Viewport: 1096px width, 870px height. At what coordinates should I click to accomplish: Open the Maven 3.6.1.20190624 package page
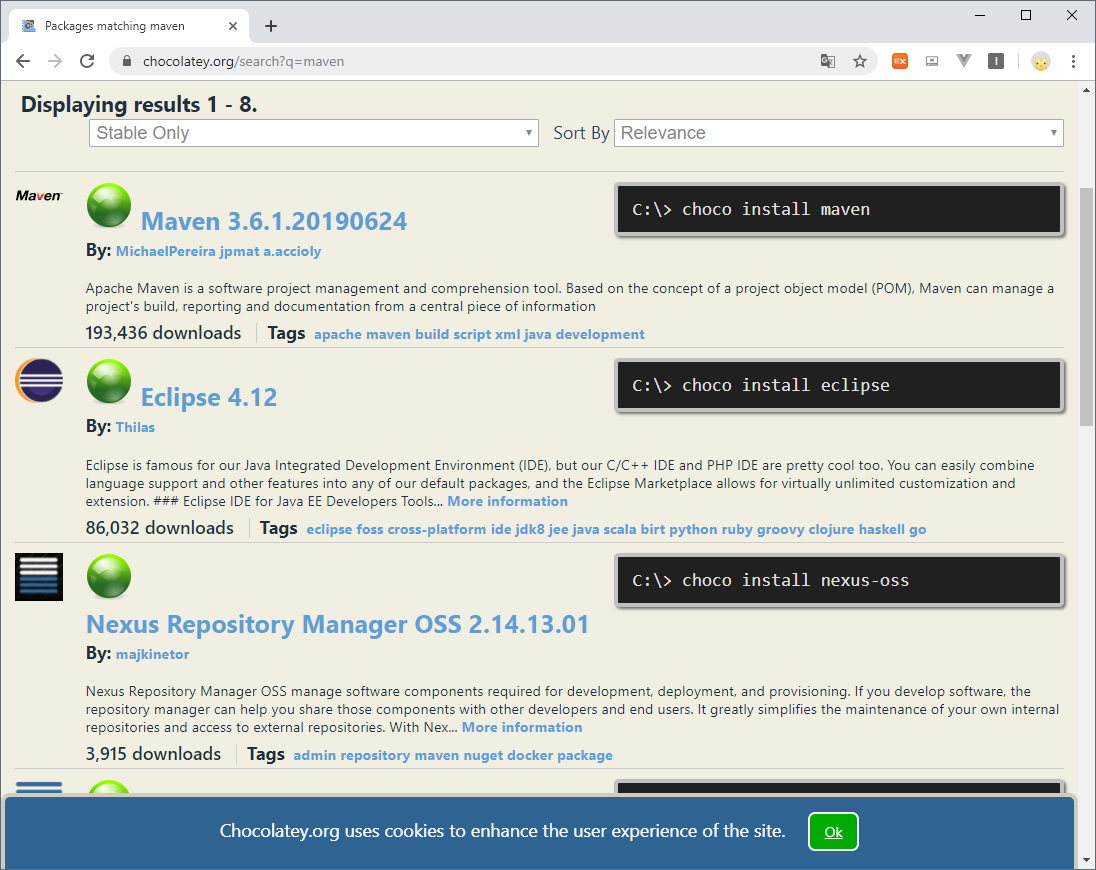pyautogui.click(x=274, y=222)
